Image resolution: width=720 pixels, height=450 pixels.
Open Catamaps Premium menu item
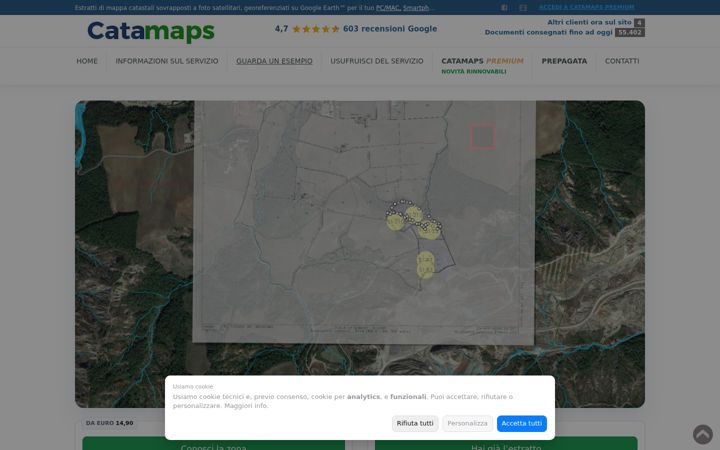pyautogui.click(x=482, y=61)
